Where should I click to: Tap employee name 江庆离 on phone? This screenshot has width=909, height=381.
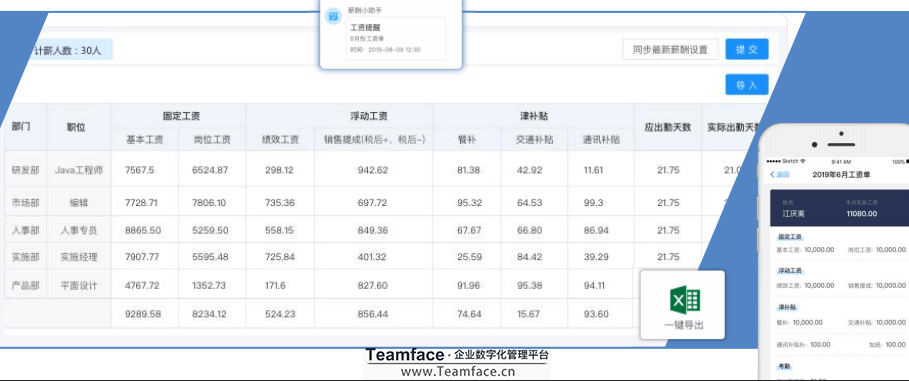coord(793,213)
